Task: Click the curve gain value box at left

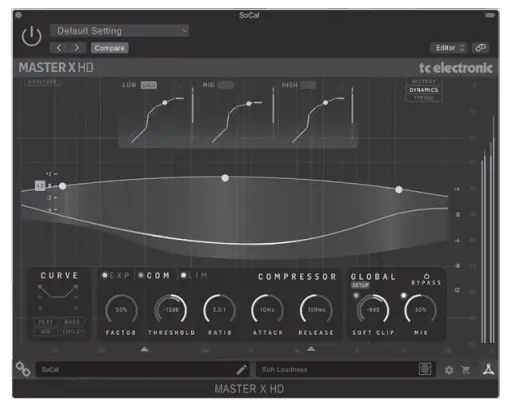Action: [40, 186]
